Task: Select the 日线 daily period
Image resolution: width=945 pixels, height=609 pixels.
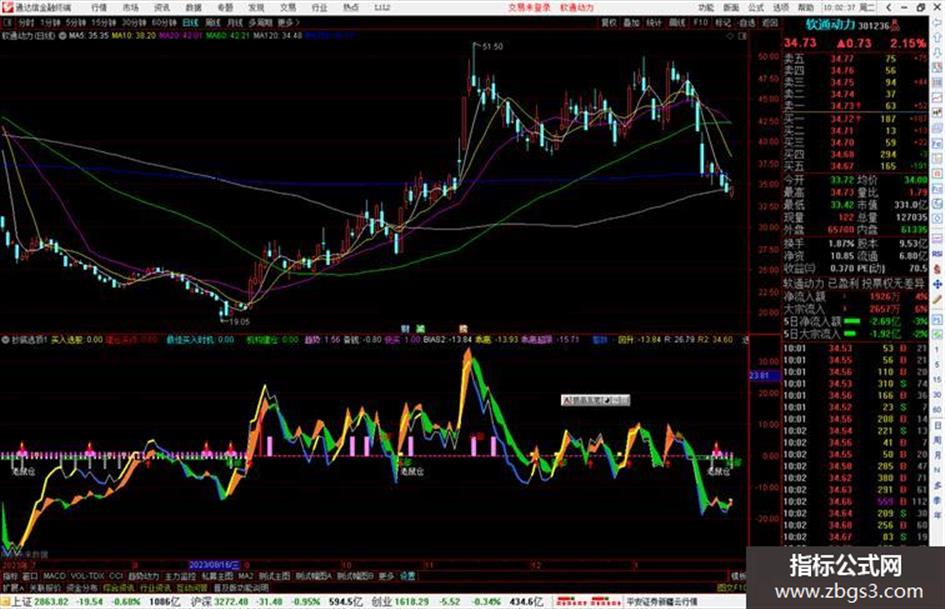Action: [190, 22]
